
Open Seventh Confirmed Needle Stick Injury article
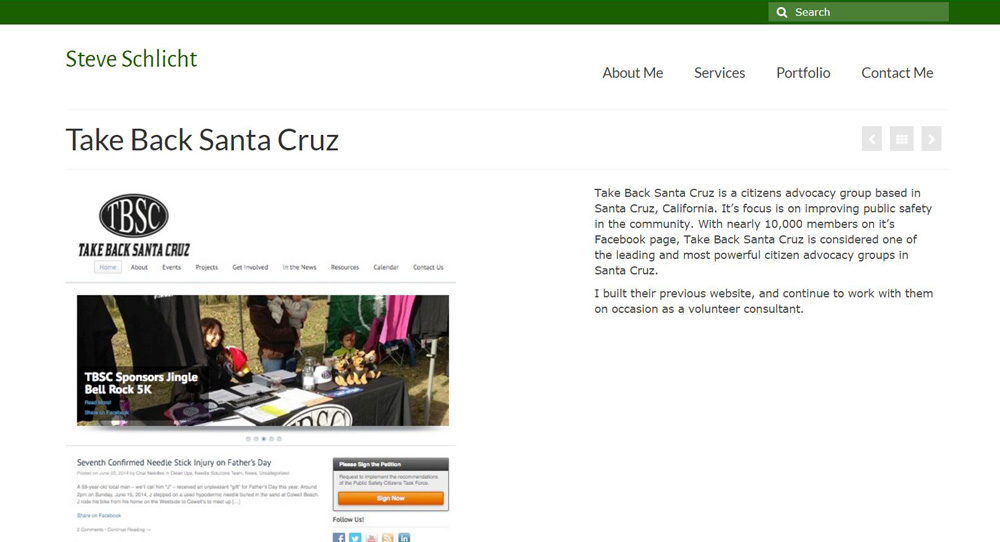tap(174, 462)
